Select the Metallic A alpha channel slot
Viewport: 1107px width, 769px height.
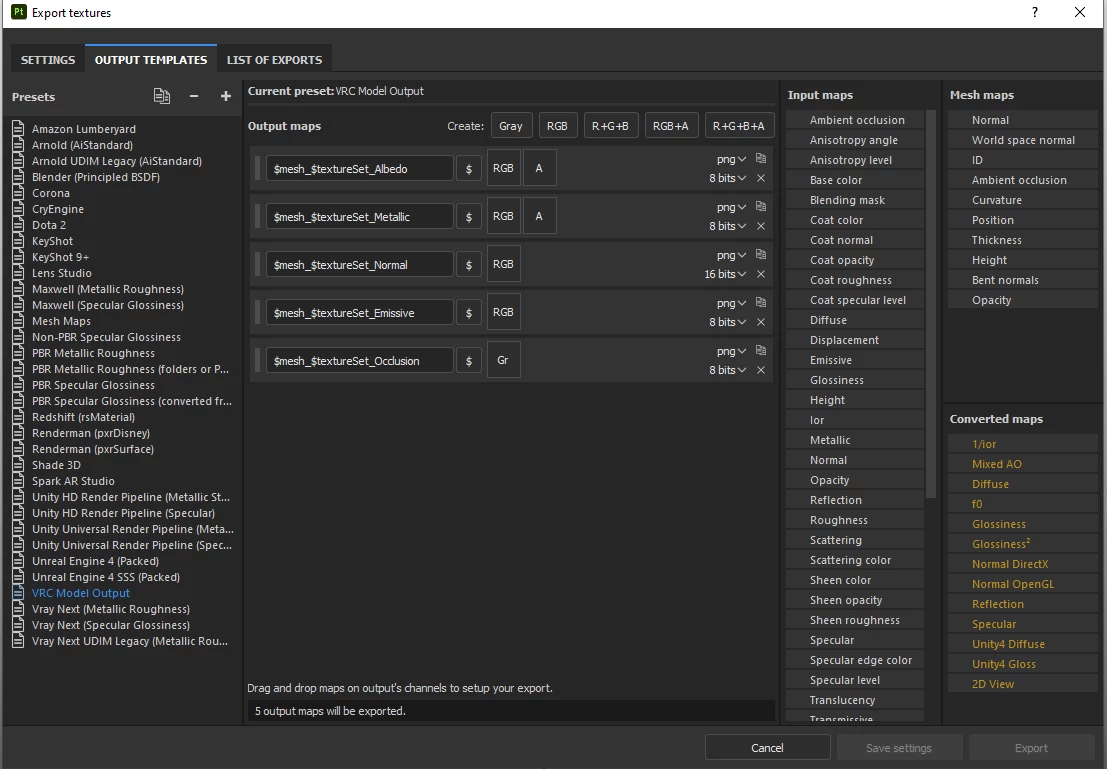pyautogui.click(x=539, y=216)
